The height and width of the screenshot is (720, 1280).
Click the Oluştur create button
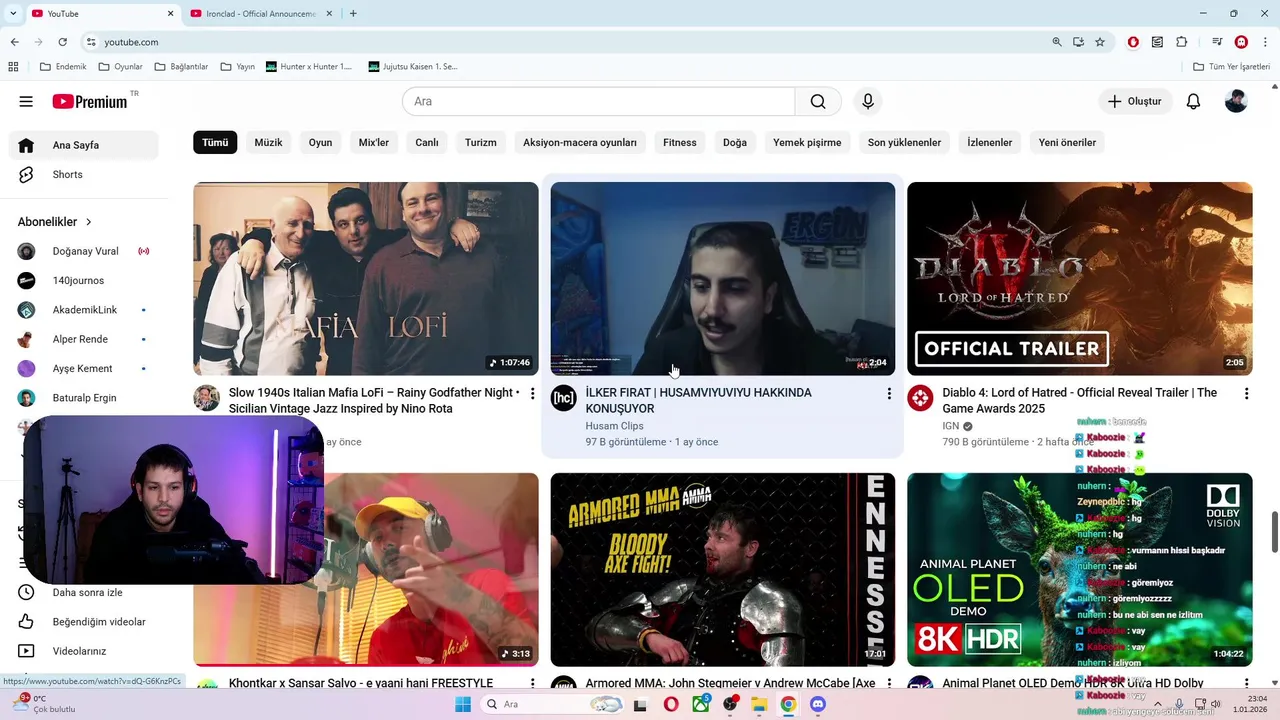coord(1135,101)
